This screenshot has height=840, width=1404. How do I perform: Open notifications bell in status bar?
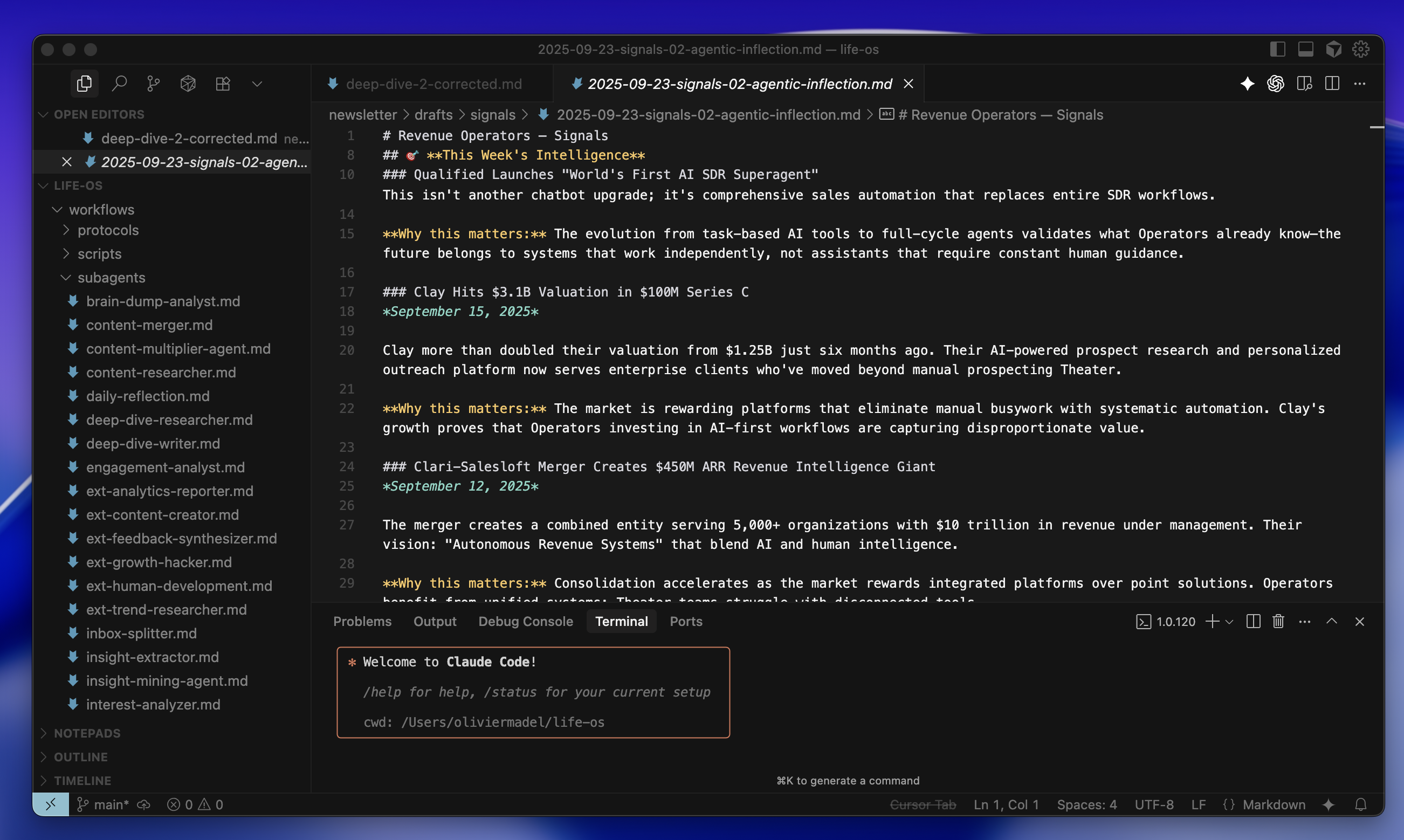pyautogui.click(x=1360, y=804)
